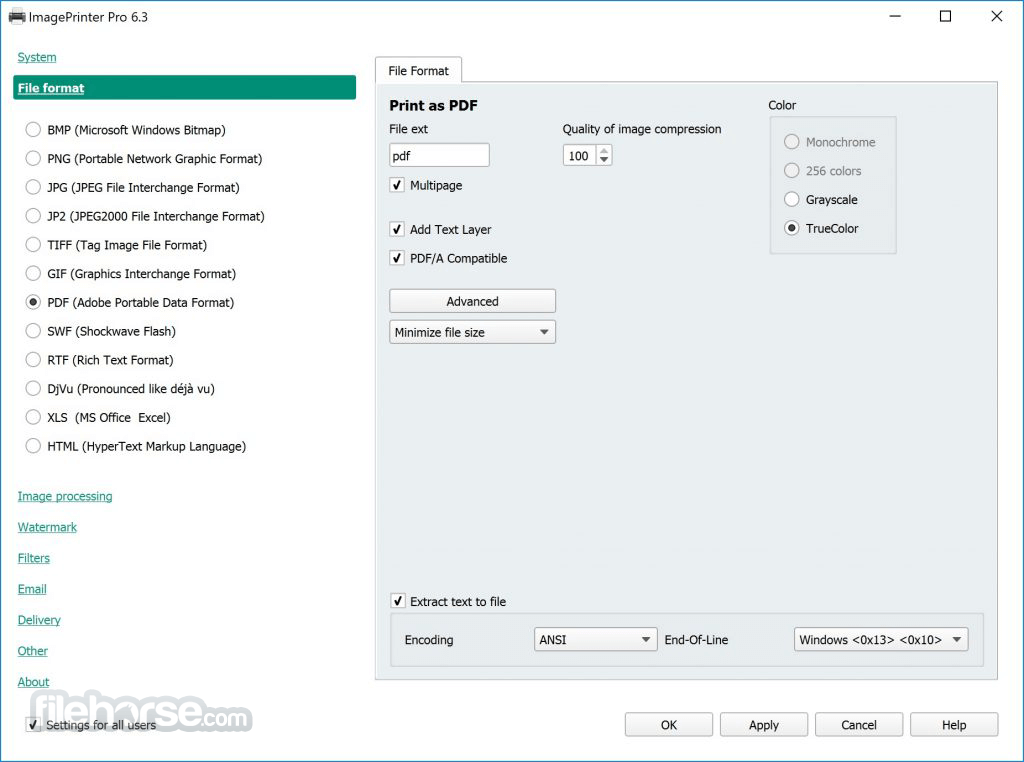1024x762 pixels.
Task: Select RTF (Rich Text Format)
Action: click(x=33, y=360)
